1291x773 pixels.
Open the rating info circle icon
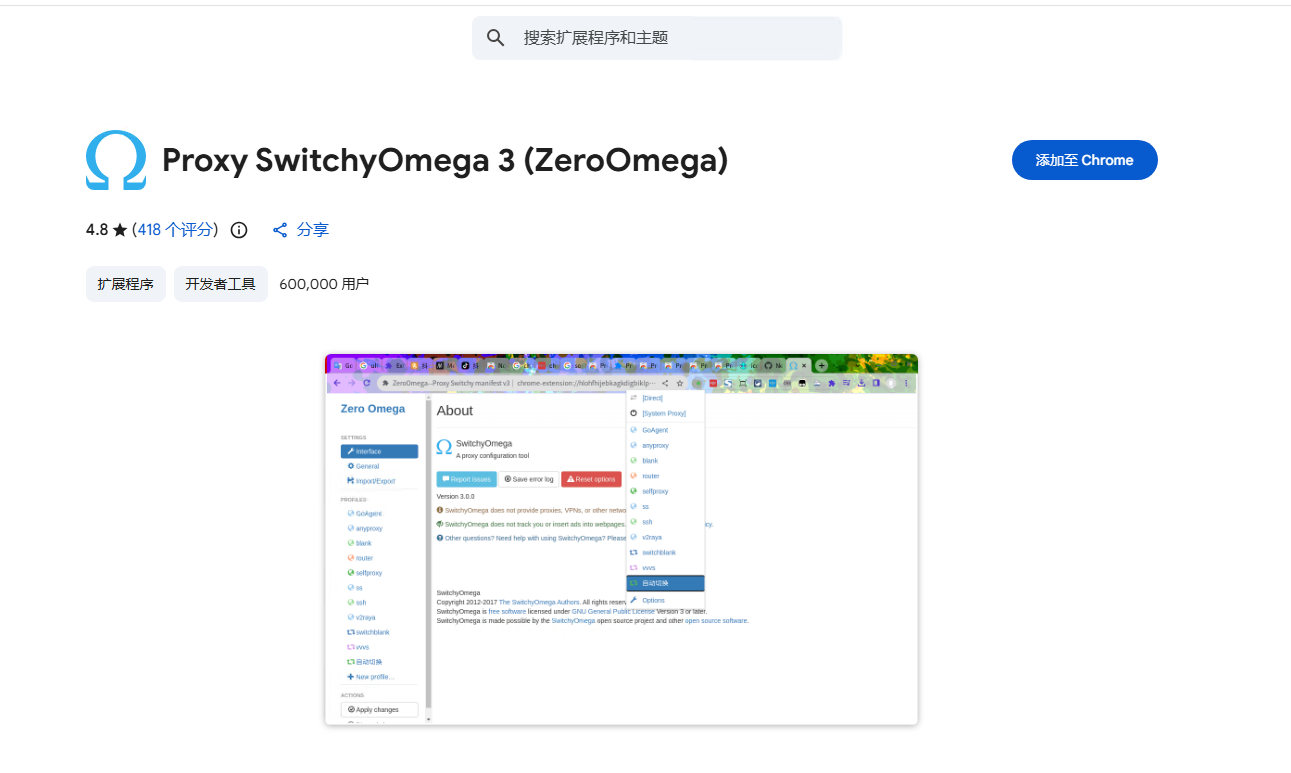pos(239,230)
